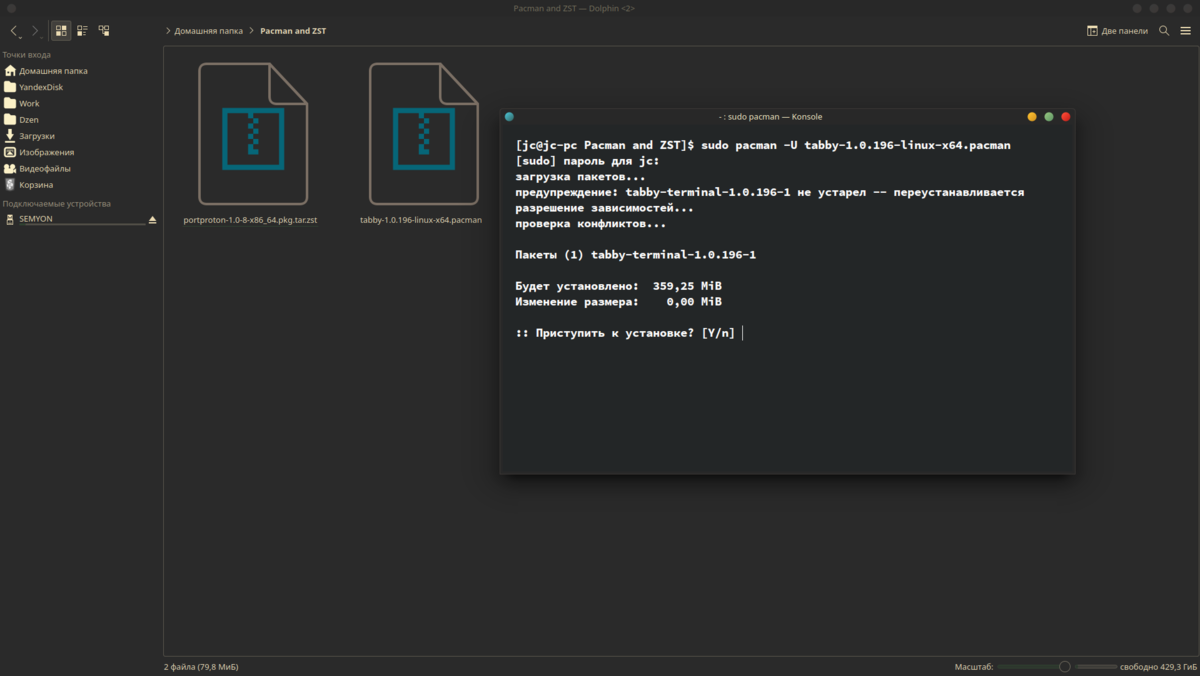Go to Загрузки in the sidebar

(36, 136)
